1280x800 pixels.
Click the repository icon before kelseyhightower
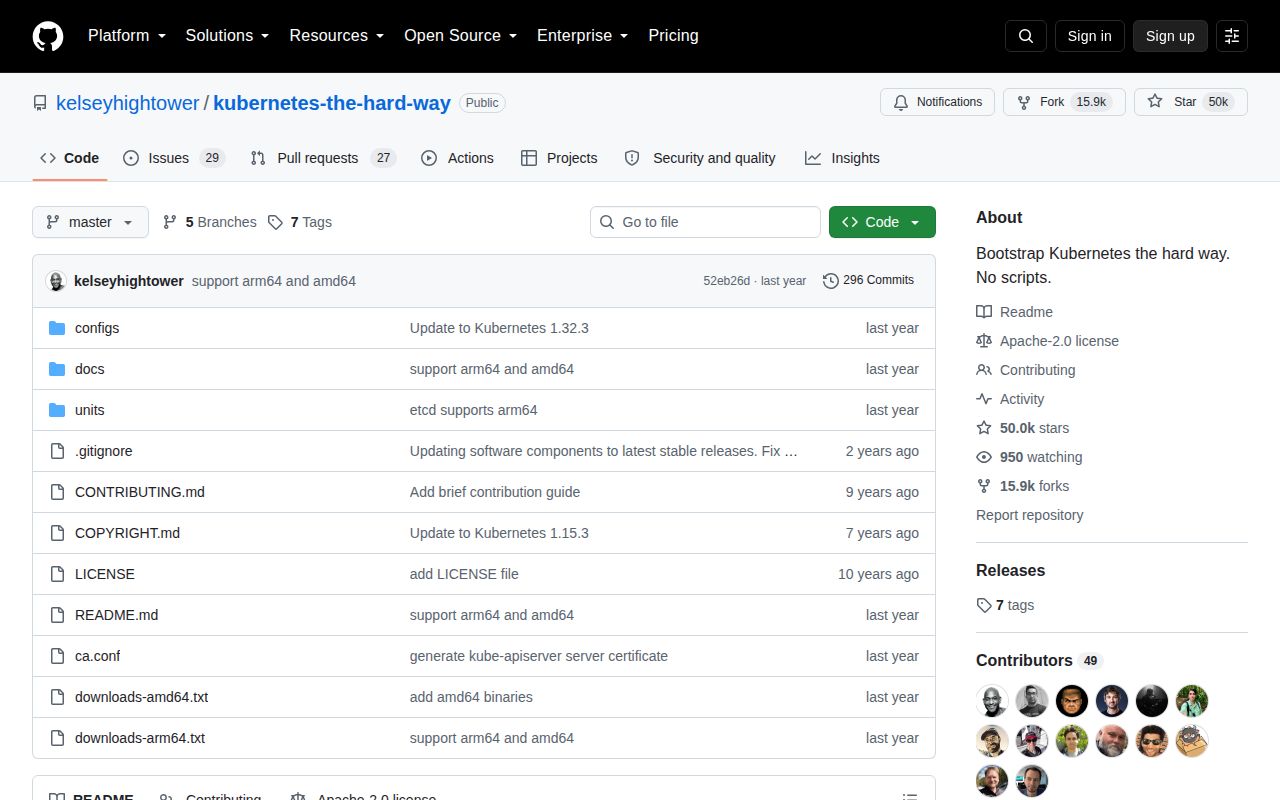tap(40, 103)
